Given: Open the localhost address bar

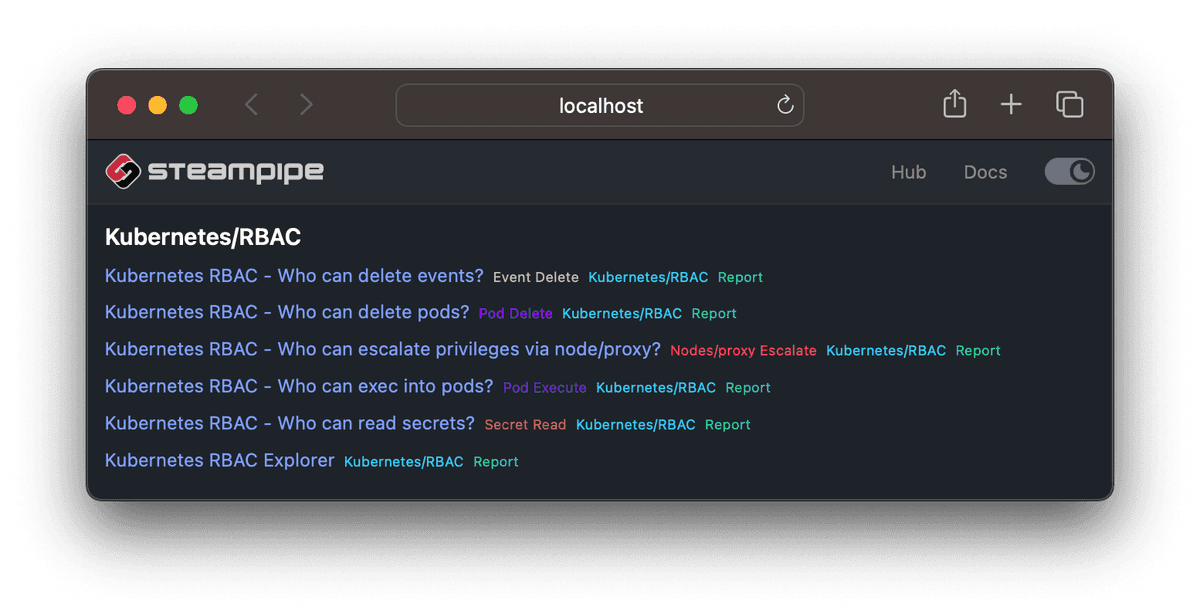Looking at the screenshot, I should 600,105.
